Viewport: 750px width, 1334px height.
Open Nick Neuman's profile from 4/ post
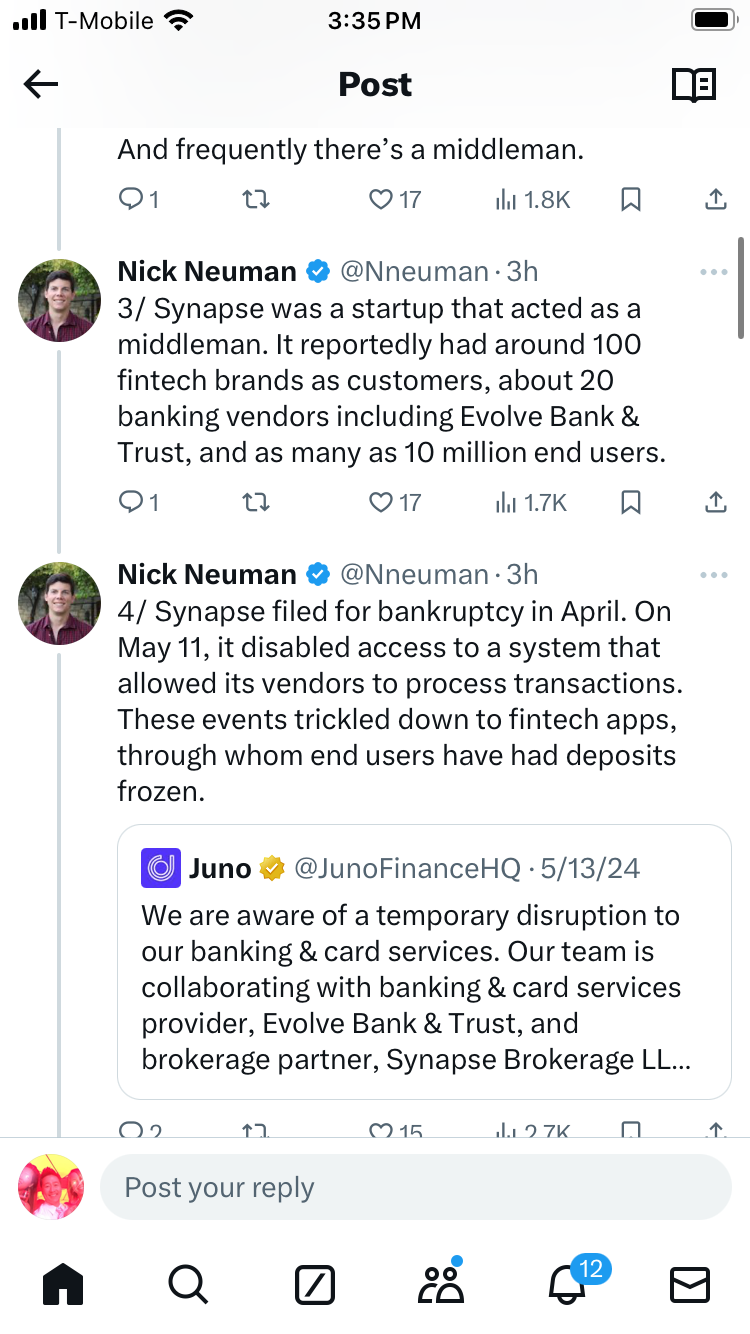[60, 603]
